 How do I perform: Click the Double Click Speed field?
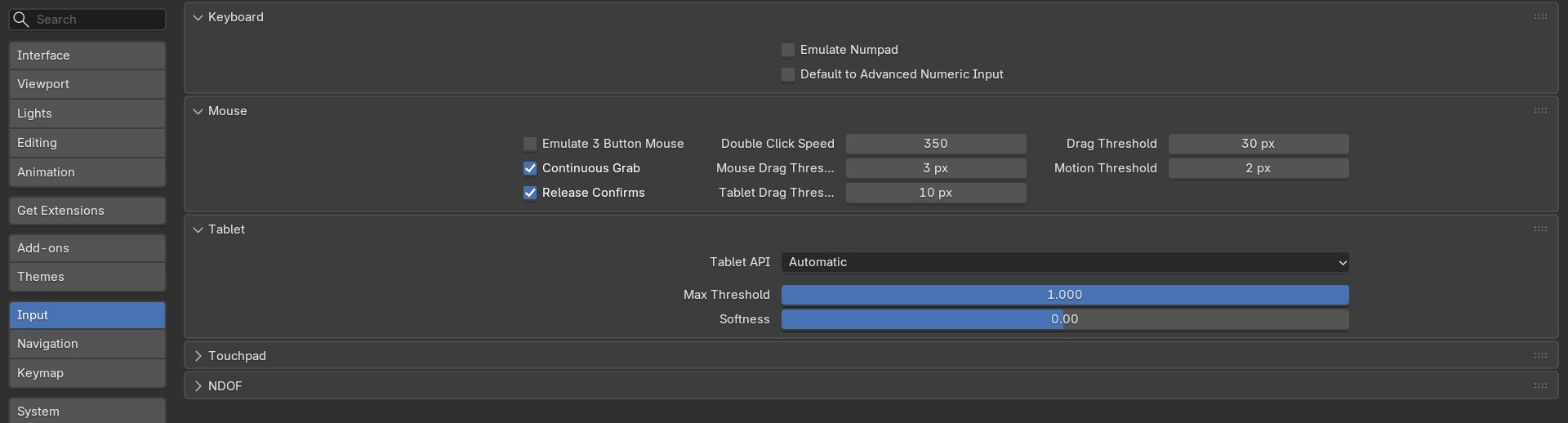click(936, 144)
